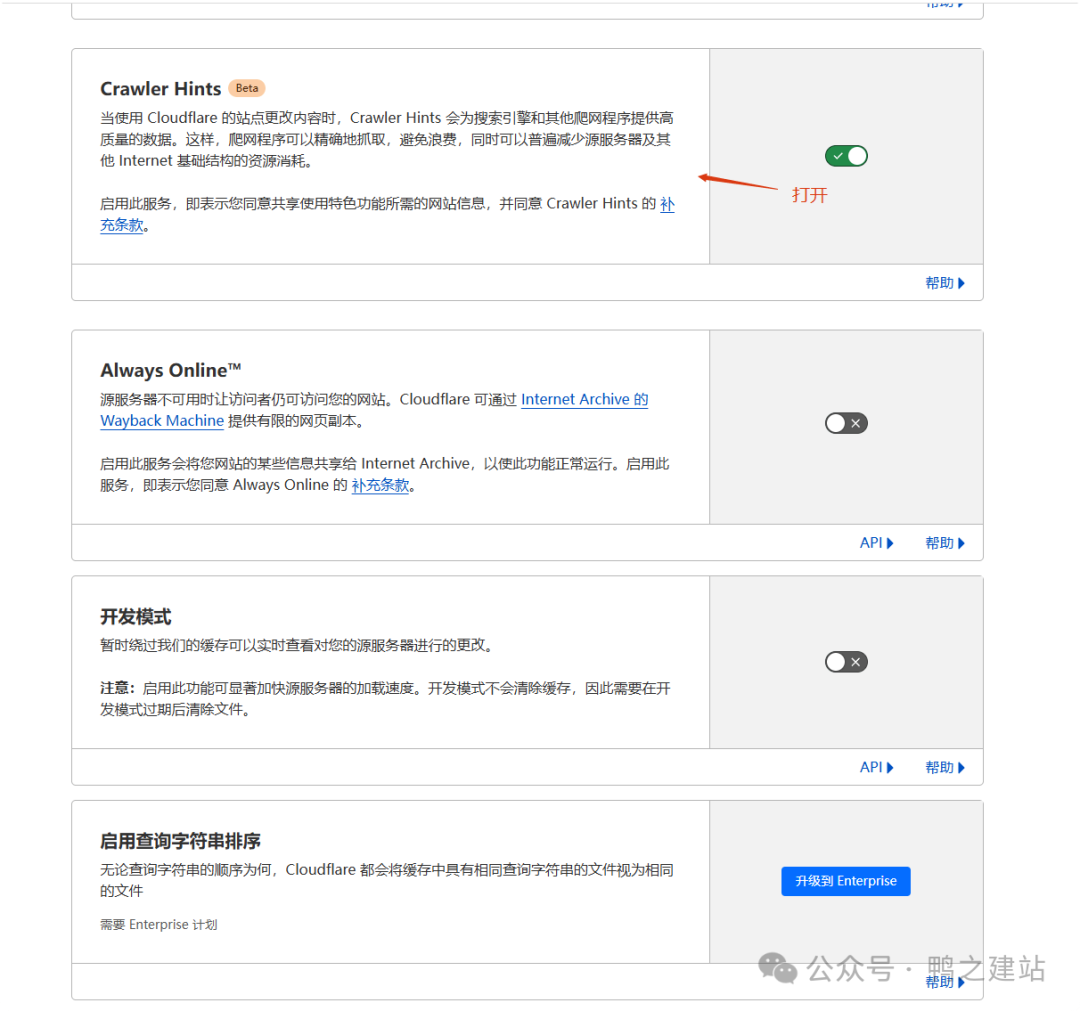1080x1011 pixels.
Task: Enable the Always Online toggle switch
Action: [x=846, y=423]
